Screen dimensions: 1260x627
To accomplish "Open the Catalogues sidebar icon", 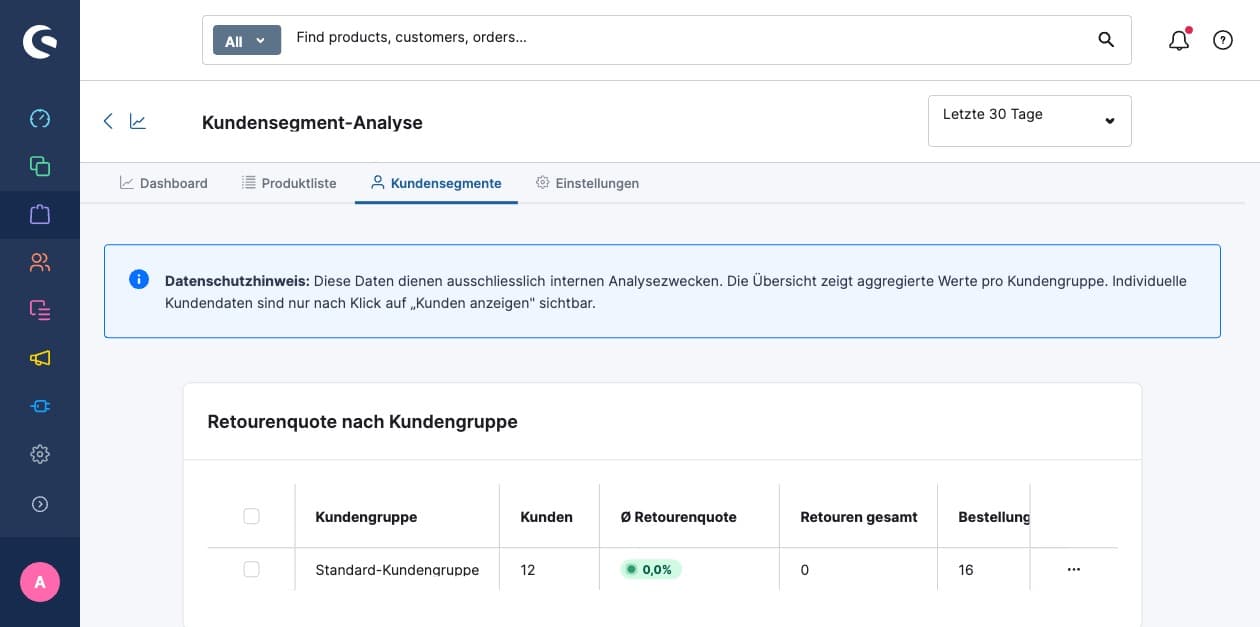I will point(40,166).
